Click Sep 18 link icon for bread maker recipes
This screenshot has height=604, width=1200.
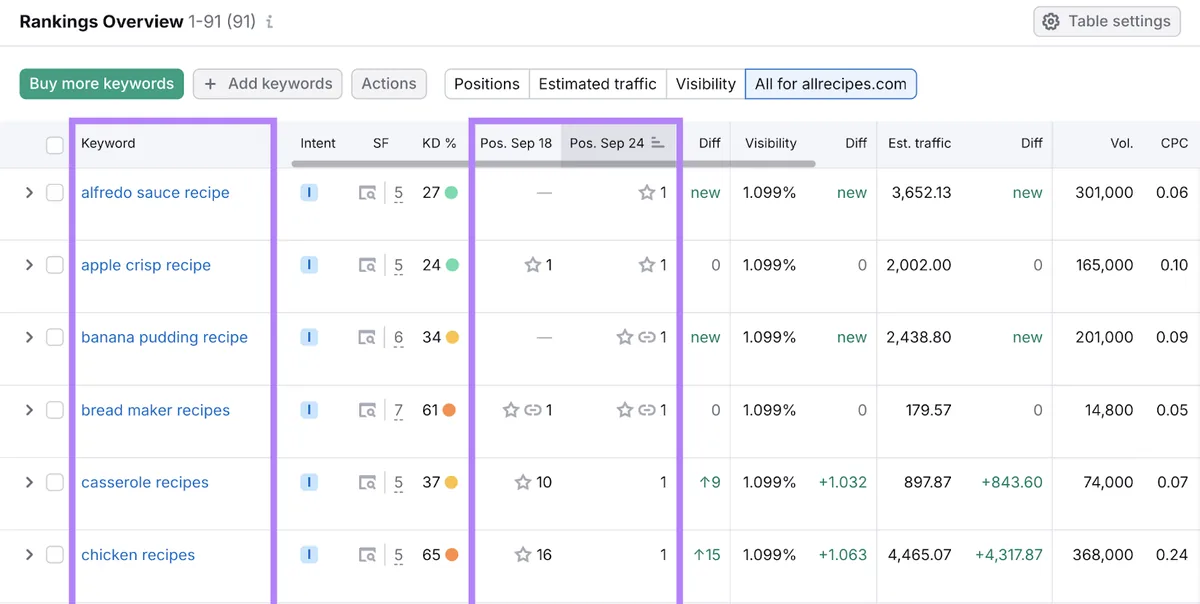coord(533,410)
